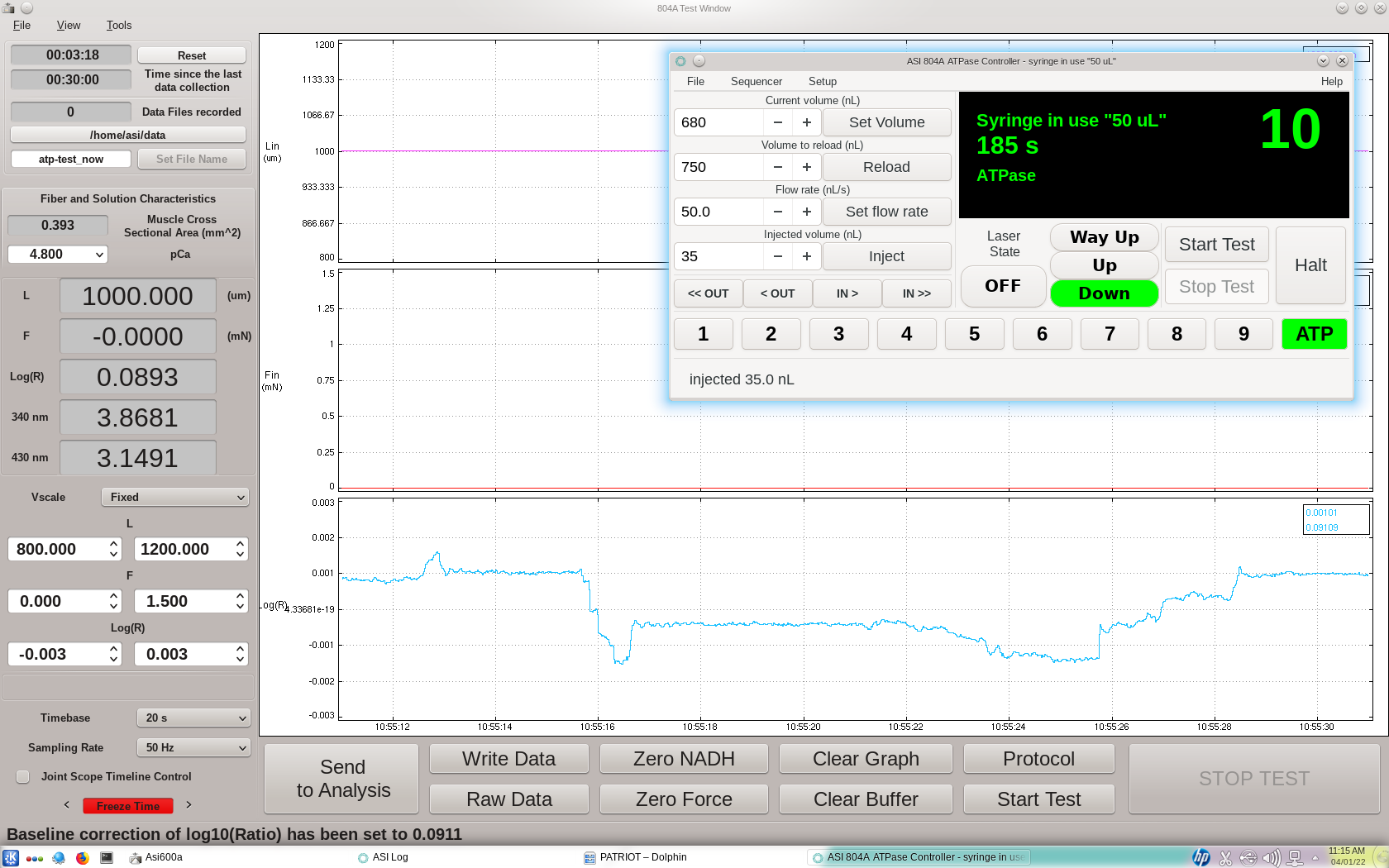Open the volume speaker tray icon
Viewport: 1389px width, 868px height.
click(1272, 858)
